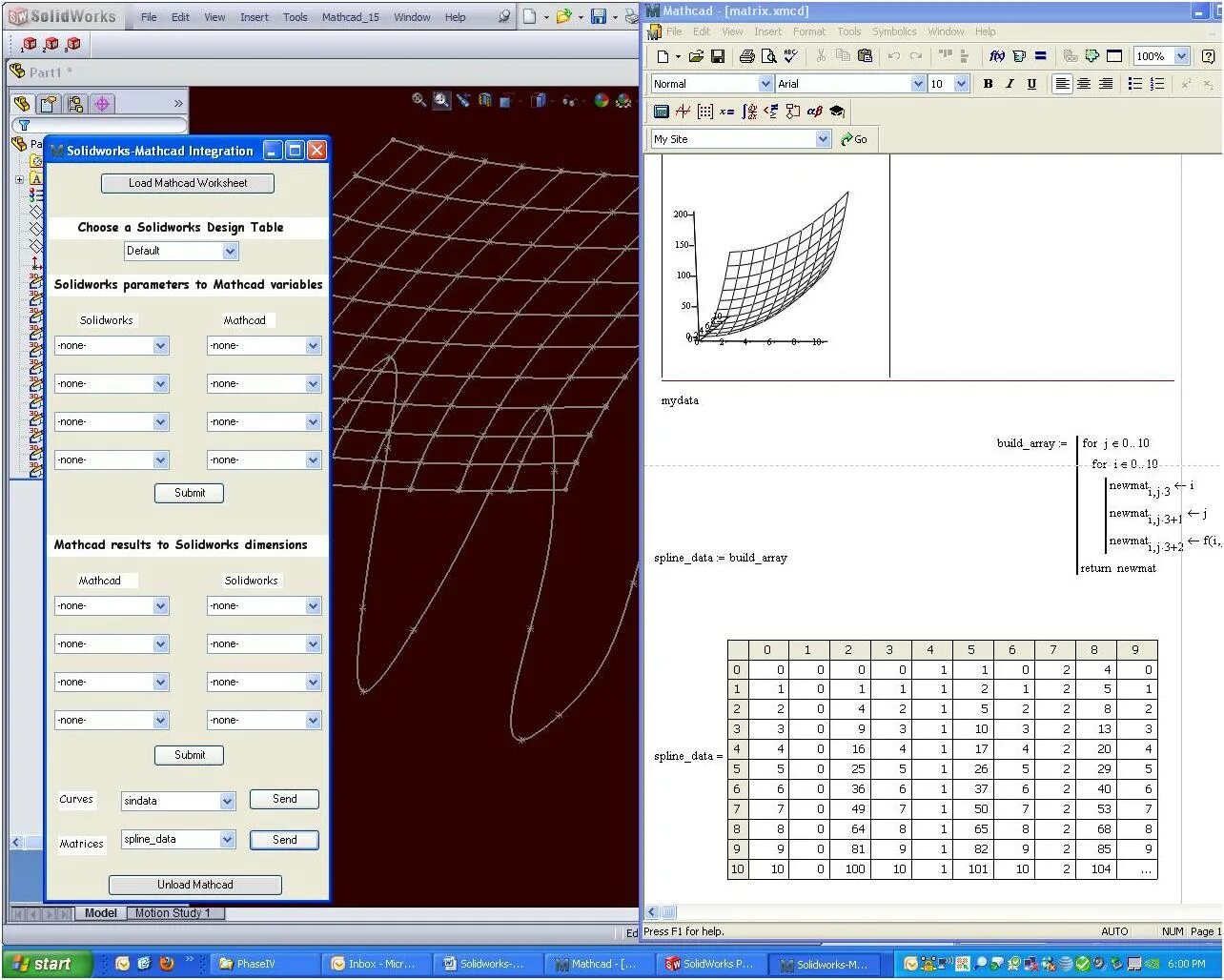Screen dimensions: 1224x980
Task: Click the Mathcad Print Preview icon
Action: [x=768, y=56]
